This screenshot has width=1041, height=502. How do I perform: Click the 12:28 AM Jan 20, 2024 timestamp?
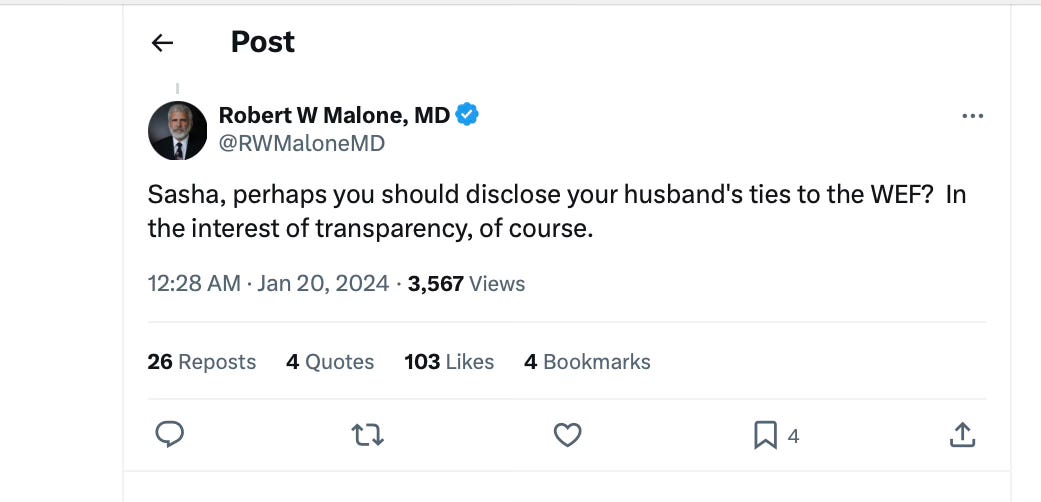tap(268, 284)
